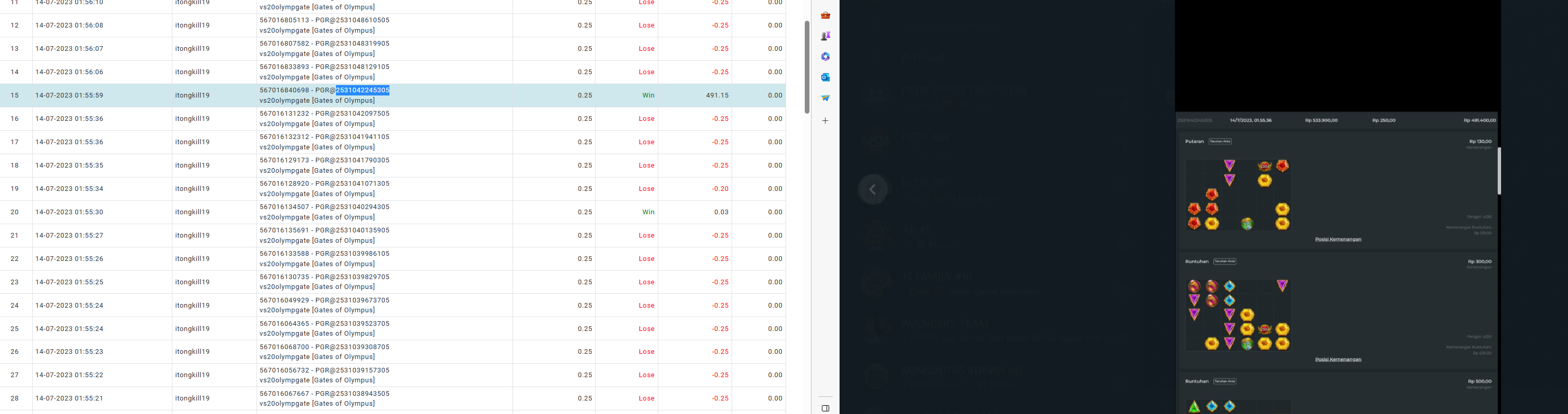Click Win result in row 20
The image size is (1568, 414).
648,212
